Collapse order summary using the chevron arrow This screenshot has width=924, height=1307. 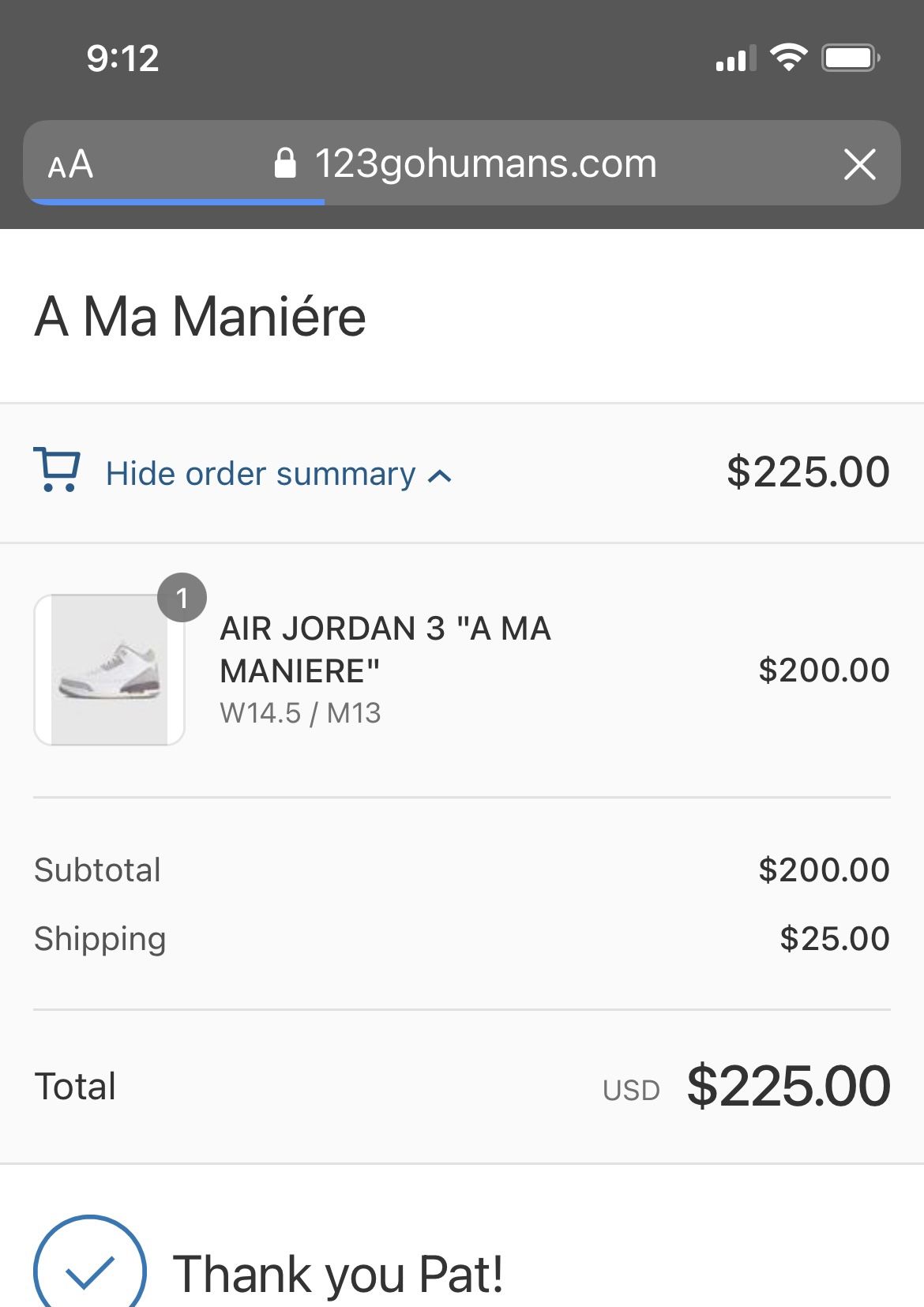[x=440, y=476]
